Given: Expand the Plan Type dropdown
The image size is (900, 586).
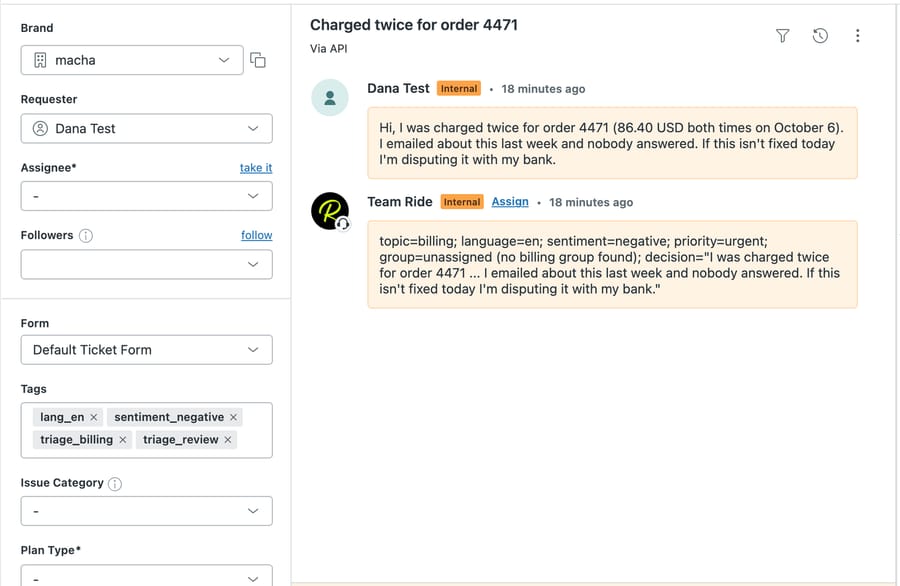Looking at the screenshot, I should [x=146, y=576].
